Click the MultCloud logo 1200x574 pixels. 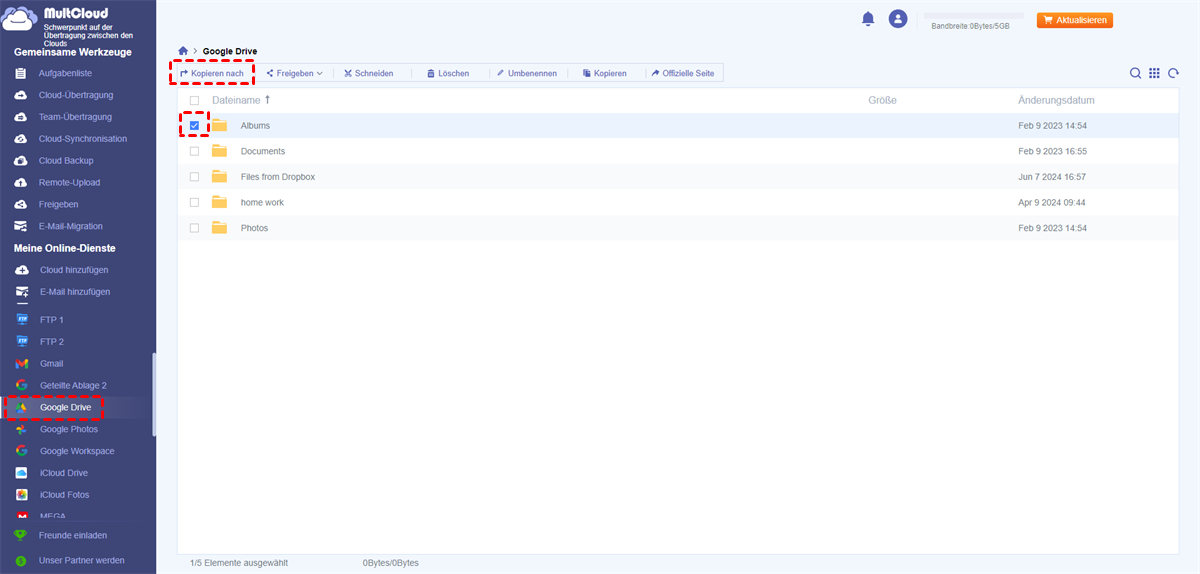click(x=20, y=20)
